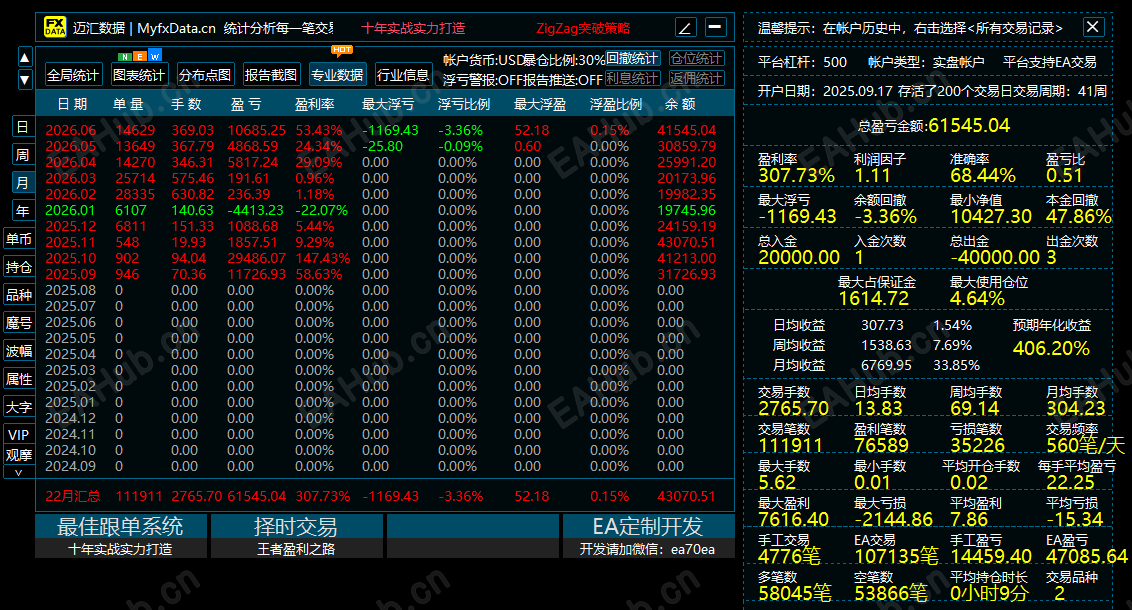Select the 品种 sidebar item
1132x610 pixels.
click(x=19, y=295)
